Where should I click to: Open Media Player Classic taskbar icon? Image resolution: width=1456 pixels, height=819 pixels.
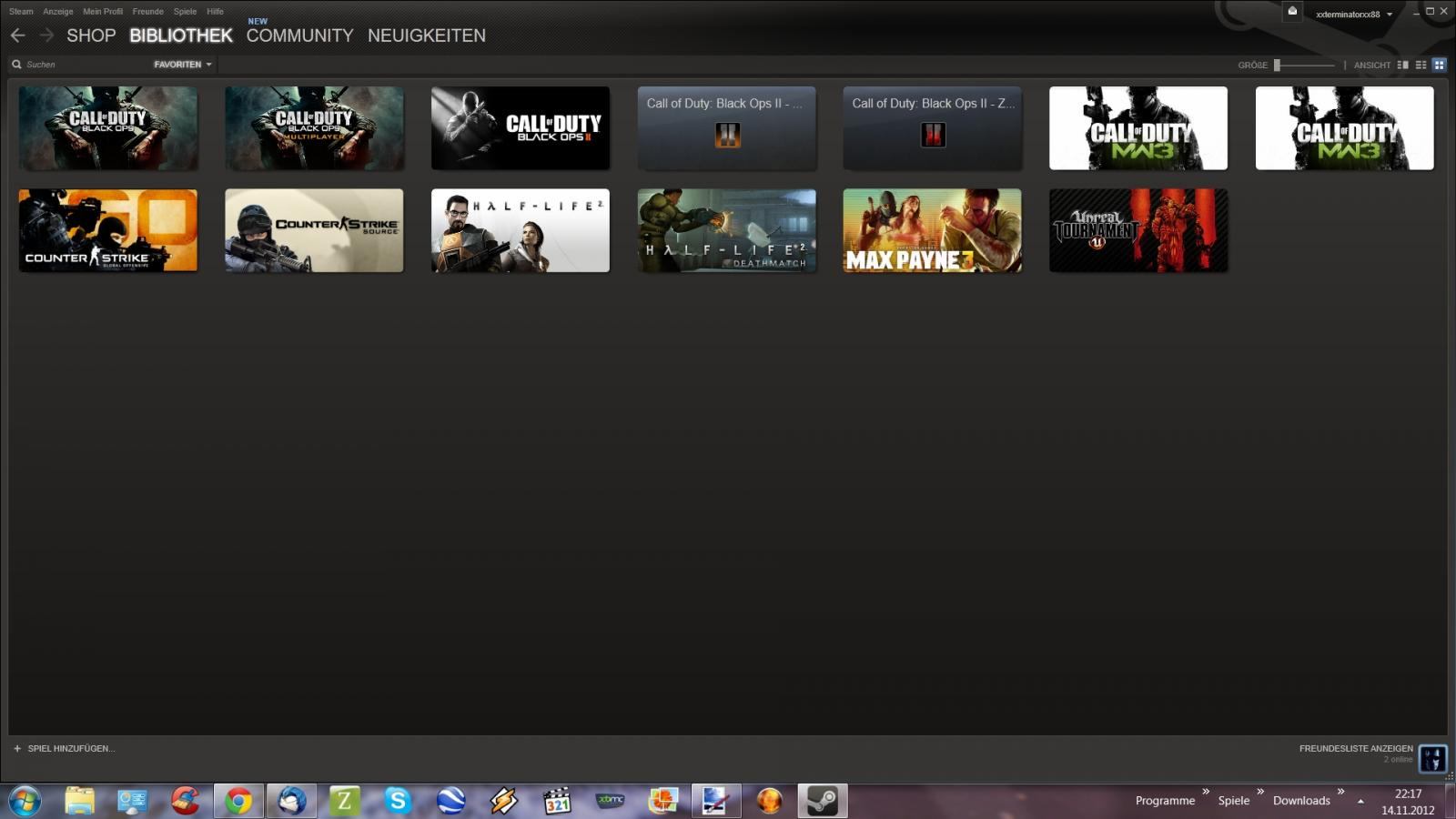point(556,801)
